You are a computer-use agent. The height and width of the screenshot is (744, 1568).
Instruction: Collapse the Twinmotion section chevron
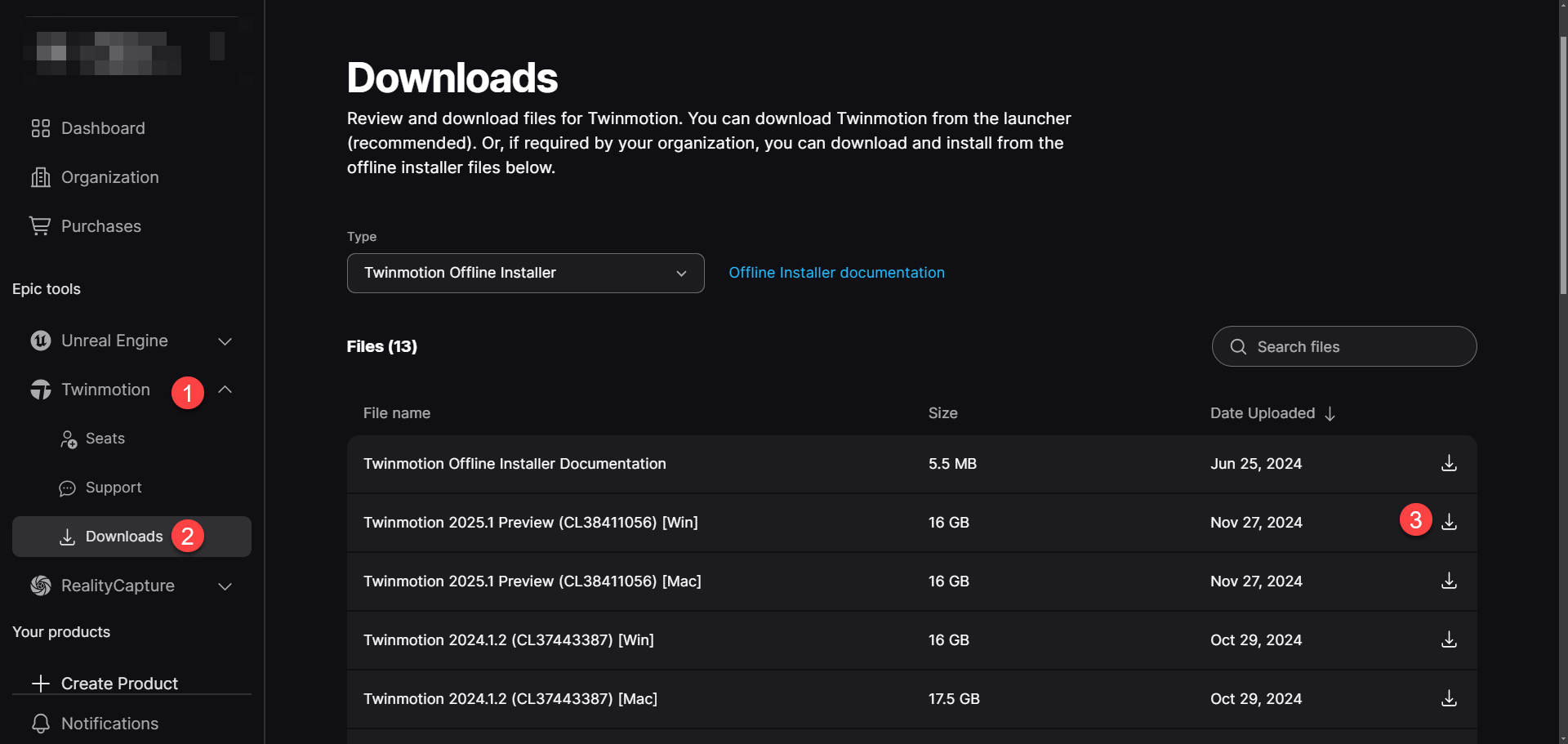(x=225, y=390)
